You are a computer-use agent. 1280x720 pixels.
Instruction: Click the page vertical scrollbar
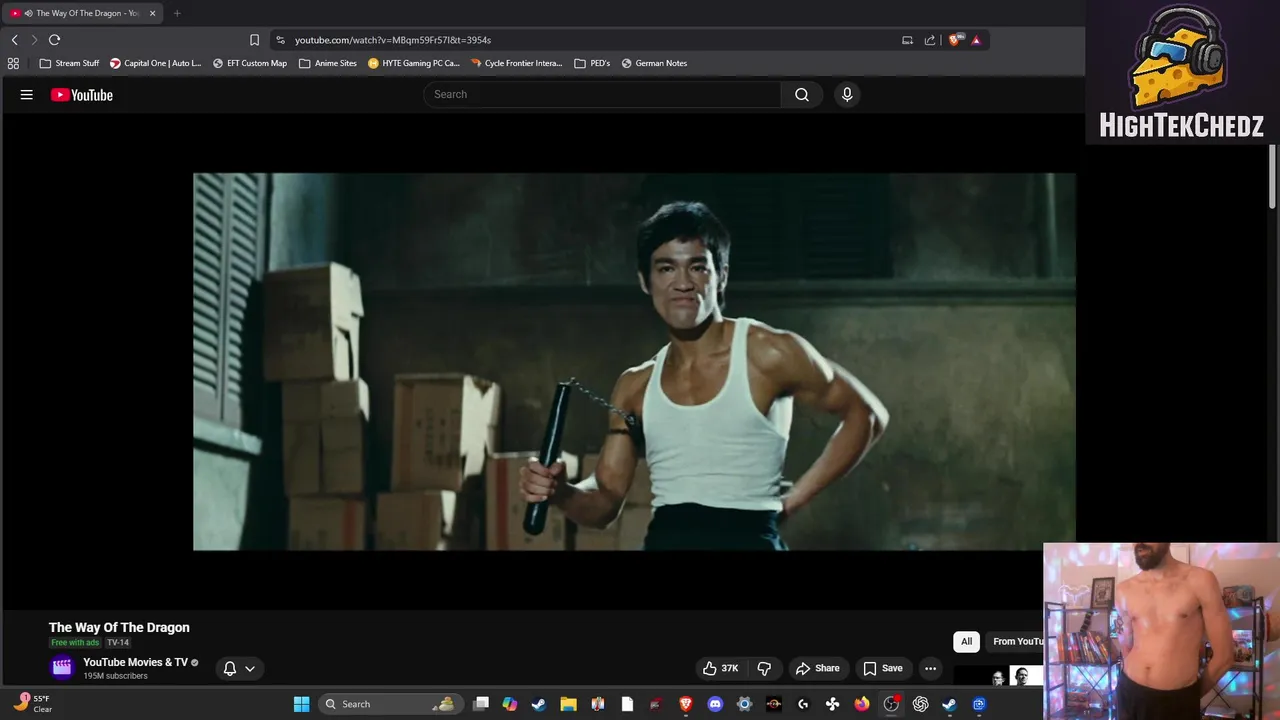pyautogui.click(x=1273, y=176)
